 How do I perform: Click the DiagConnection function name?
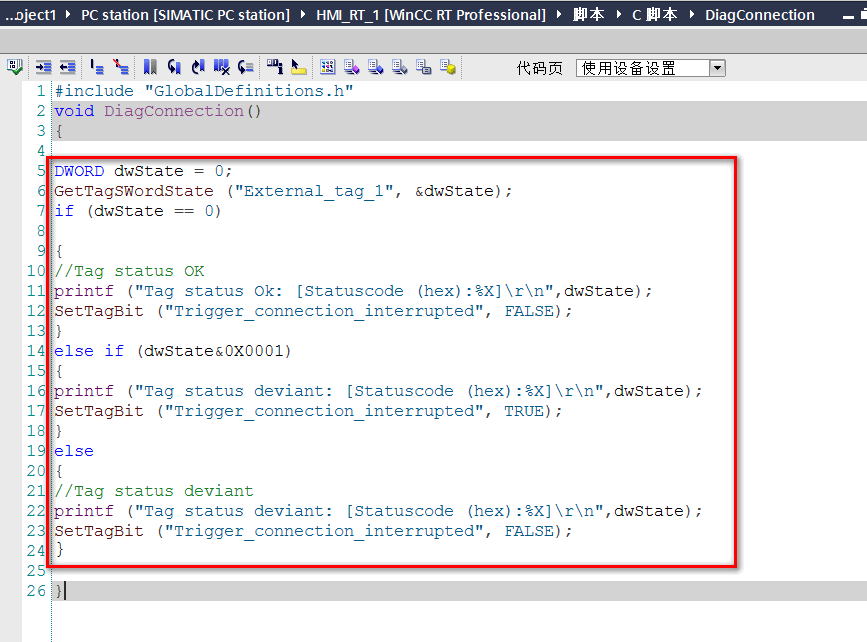coord(174,111)
